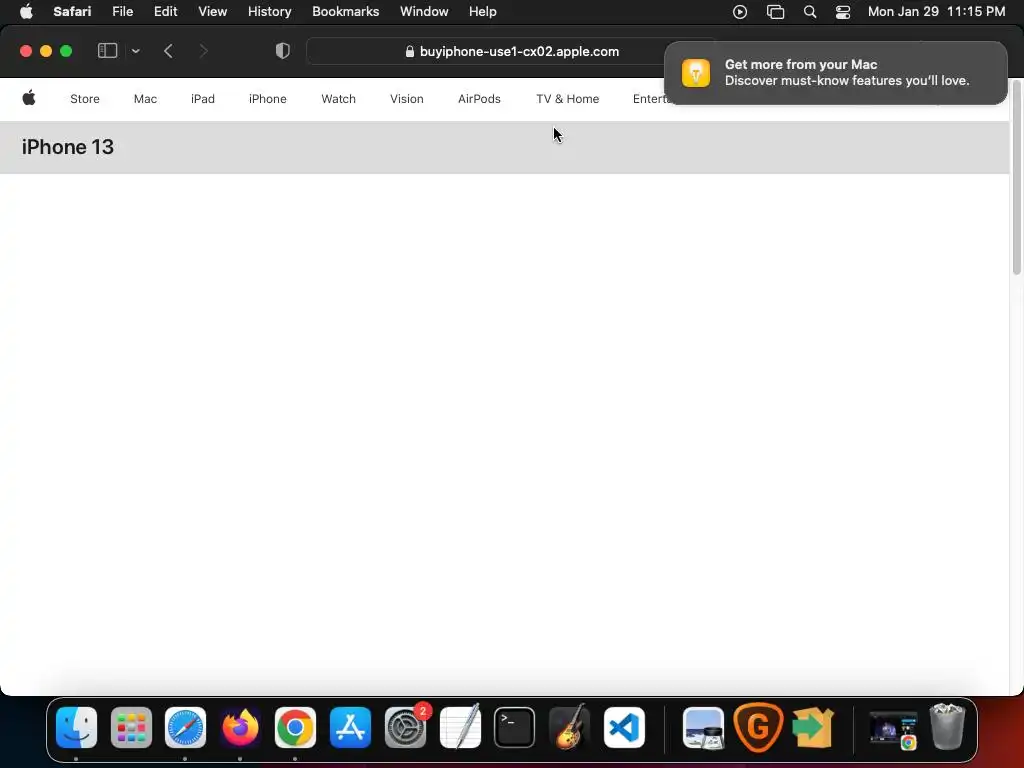Go back using the back arrow
Screen dimensions: 1024x768
(x=168, y=51)
